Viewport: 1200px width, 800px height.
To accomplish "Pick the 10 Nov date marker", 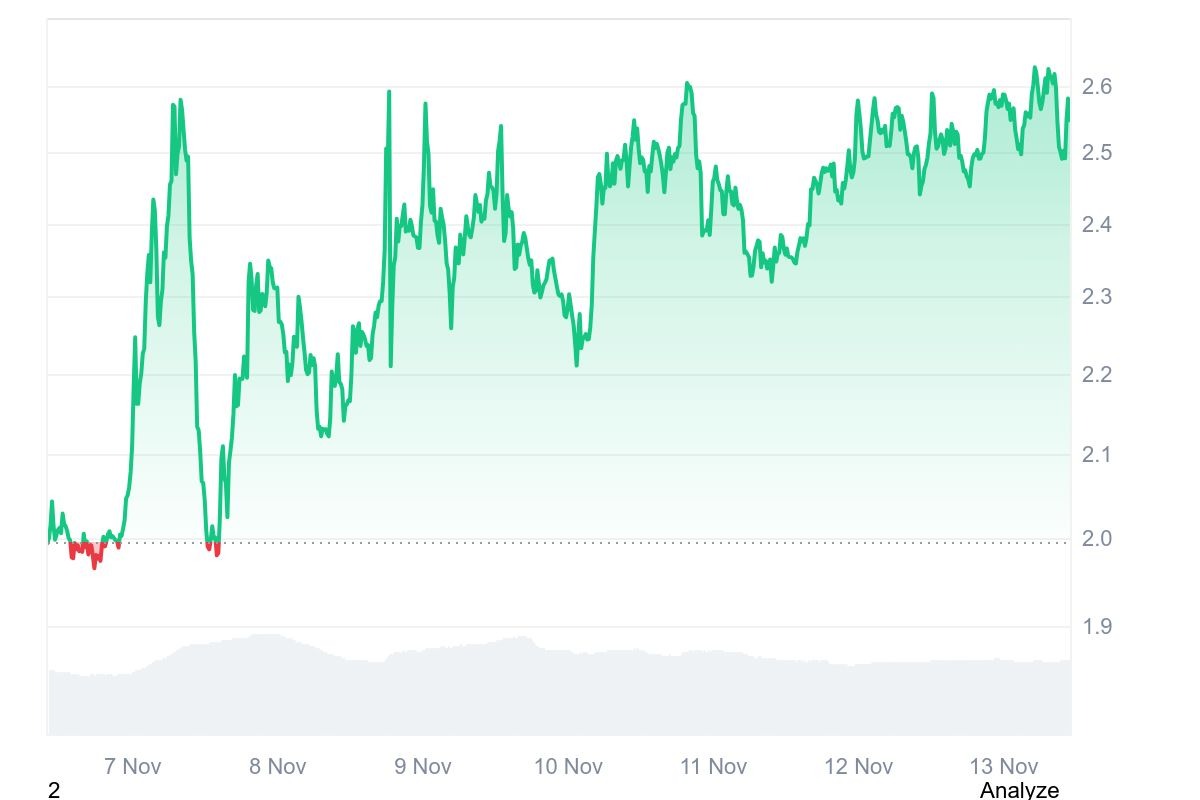I will coord(568,767).
